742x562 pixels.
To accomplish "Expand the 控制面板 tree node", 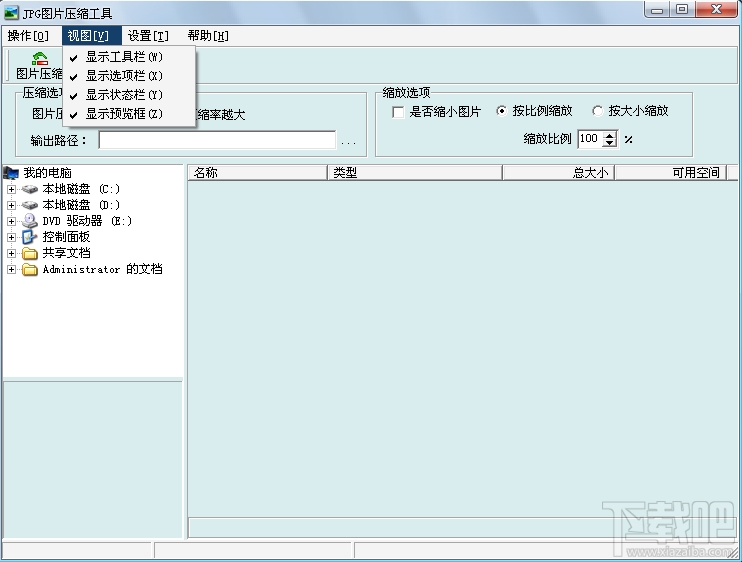I will point(11,237).
